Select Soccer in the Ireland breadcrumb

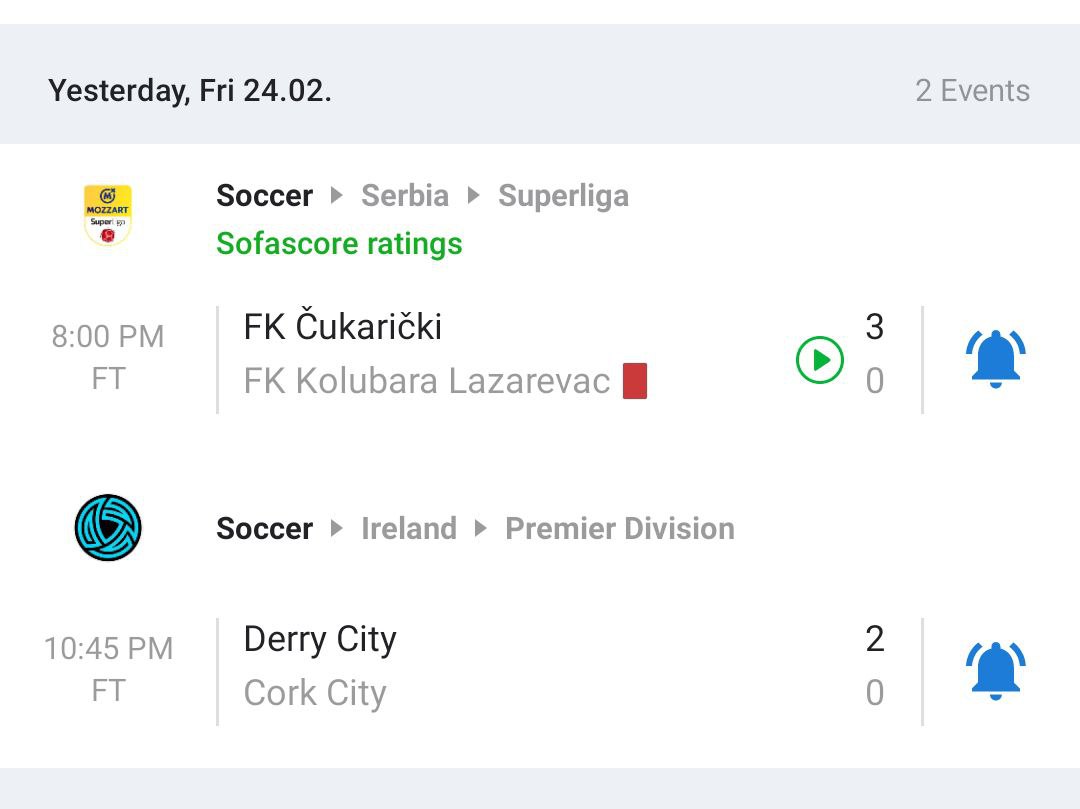pyautogui.click(x=264, y=529)
